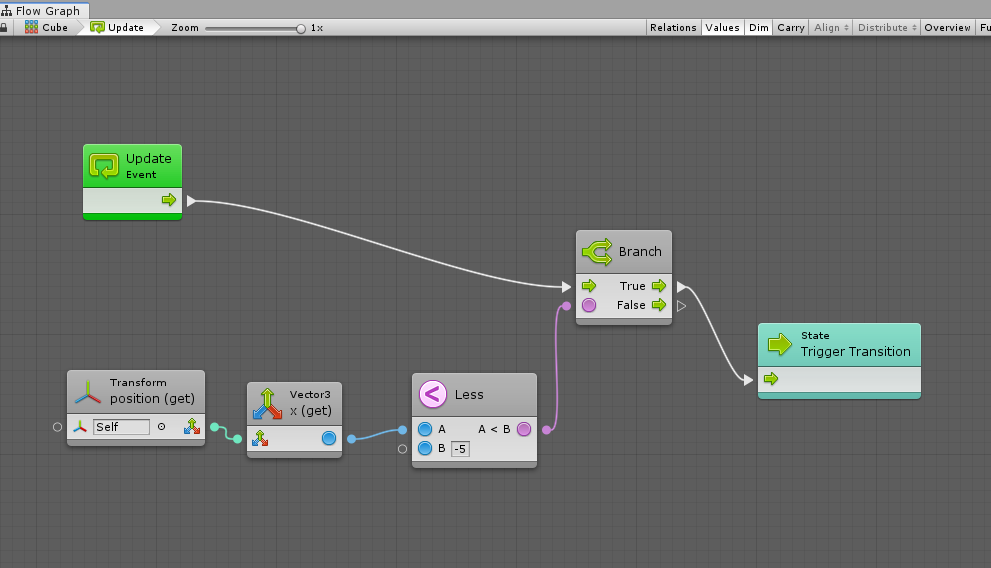Click the lock icon in the toolbar
991x568 pixels.
tap(4, 28)
